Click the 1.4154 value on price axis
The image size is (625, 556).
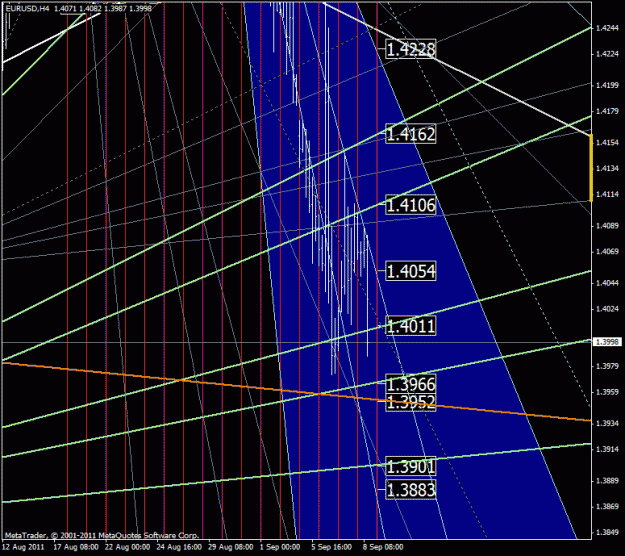tap(607, 142)
